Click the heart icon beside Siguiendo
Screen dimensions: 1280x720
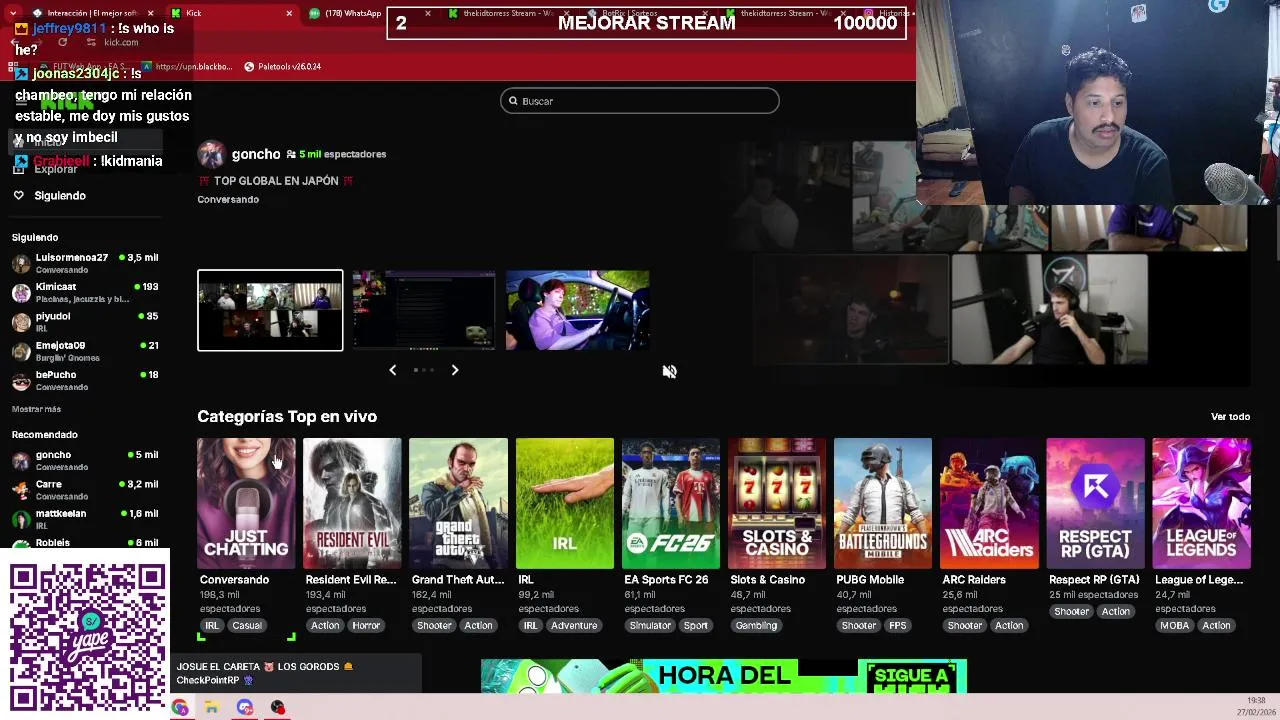click(18, 195)
